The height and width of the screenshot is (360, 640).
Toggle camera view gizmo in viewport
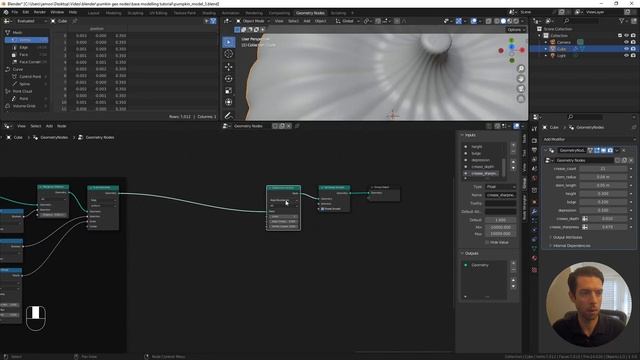click(521, 89)
